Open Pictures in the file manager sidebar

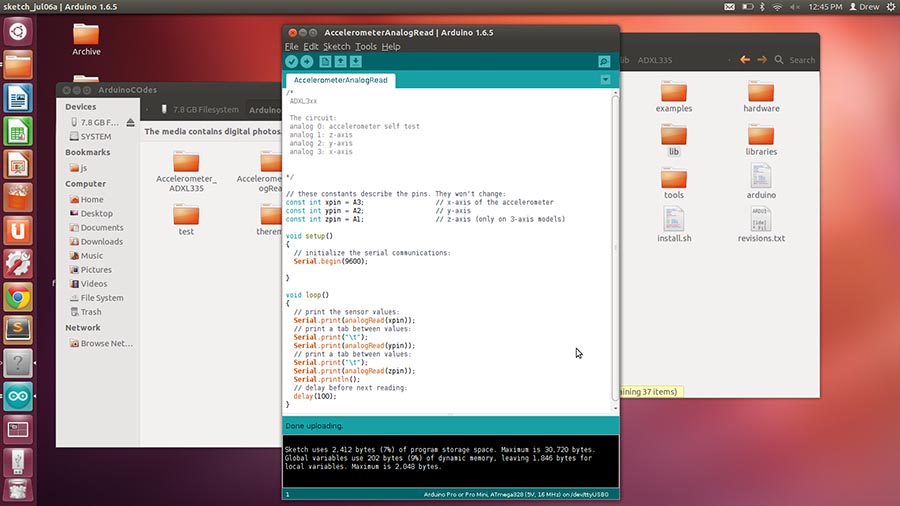91,270
